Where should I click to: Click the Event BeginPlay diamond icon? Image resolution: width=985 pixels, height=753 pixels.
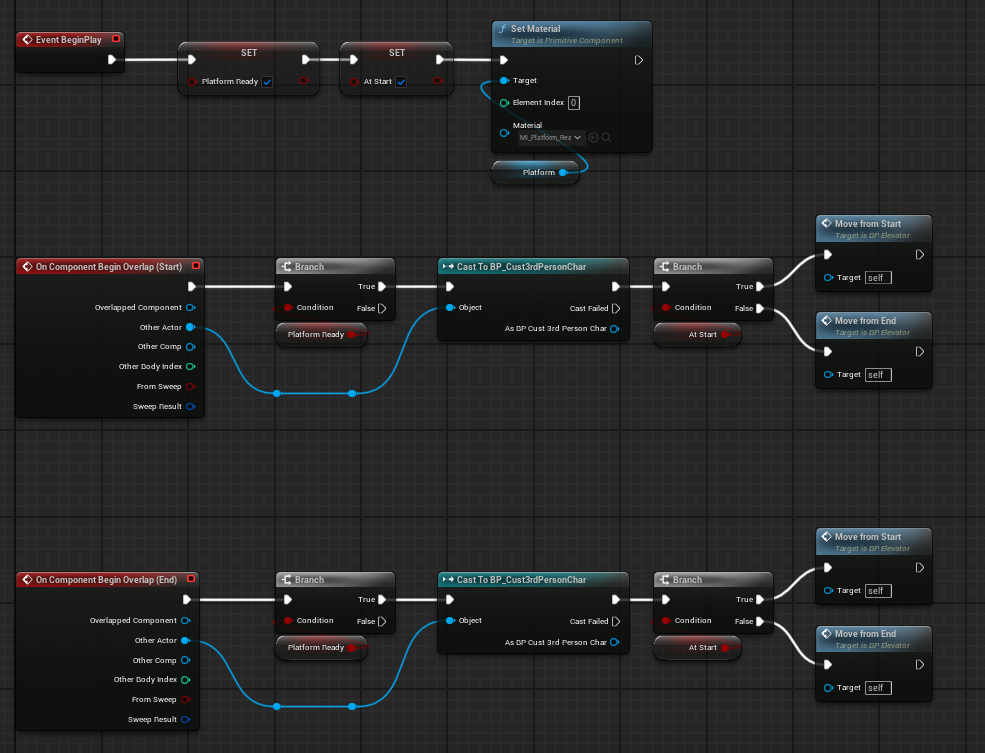click(x=27, y=40)
